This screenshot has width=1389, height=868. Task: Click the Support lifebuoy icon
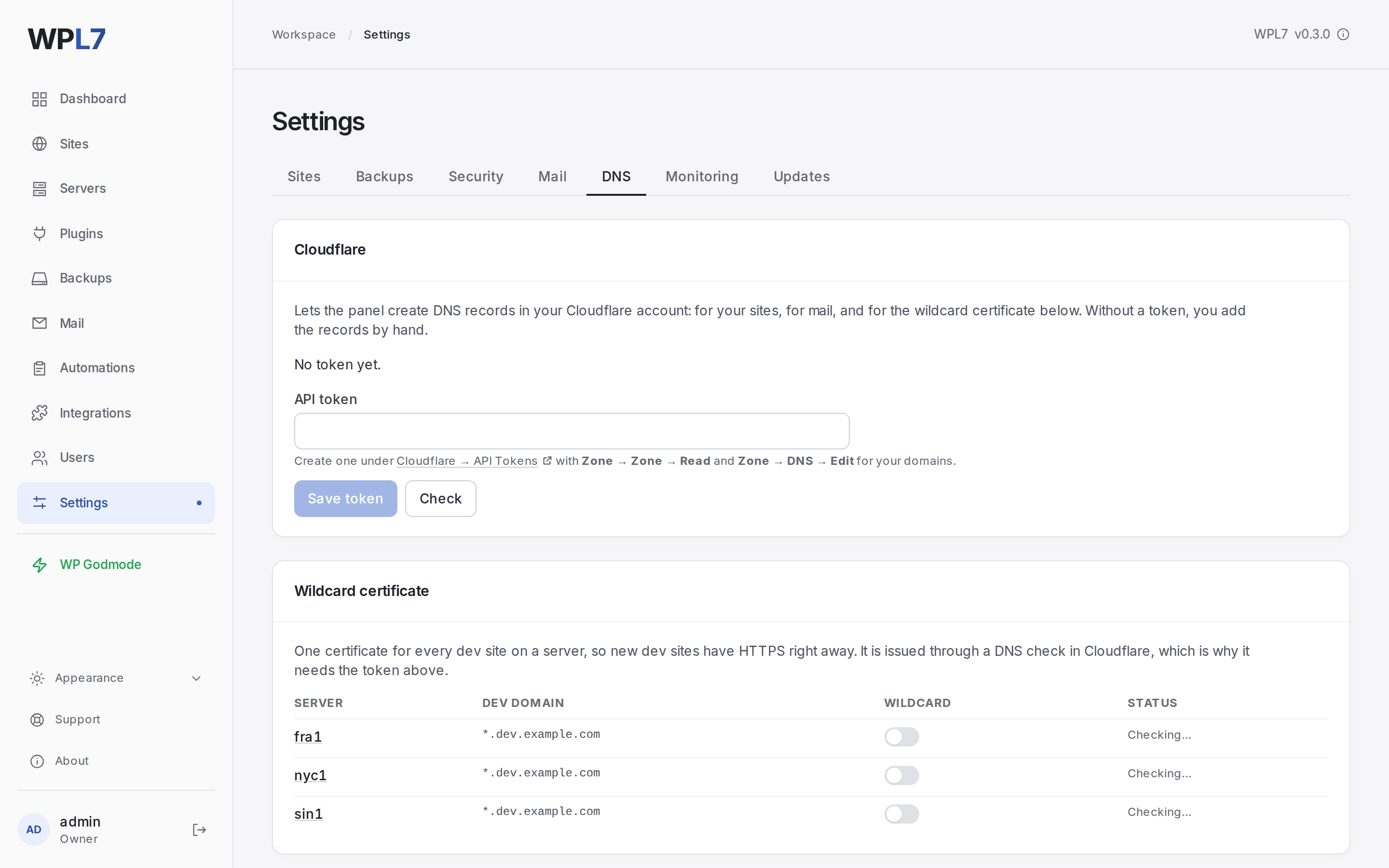[x=37, y=719]
